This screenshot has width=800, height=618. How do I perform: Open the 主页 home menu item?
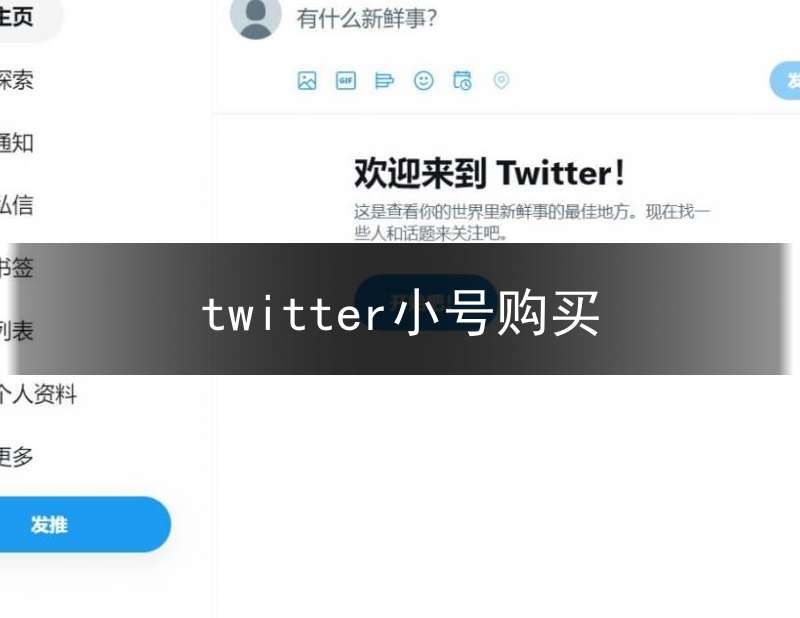click(18, 16)
